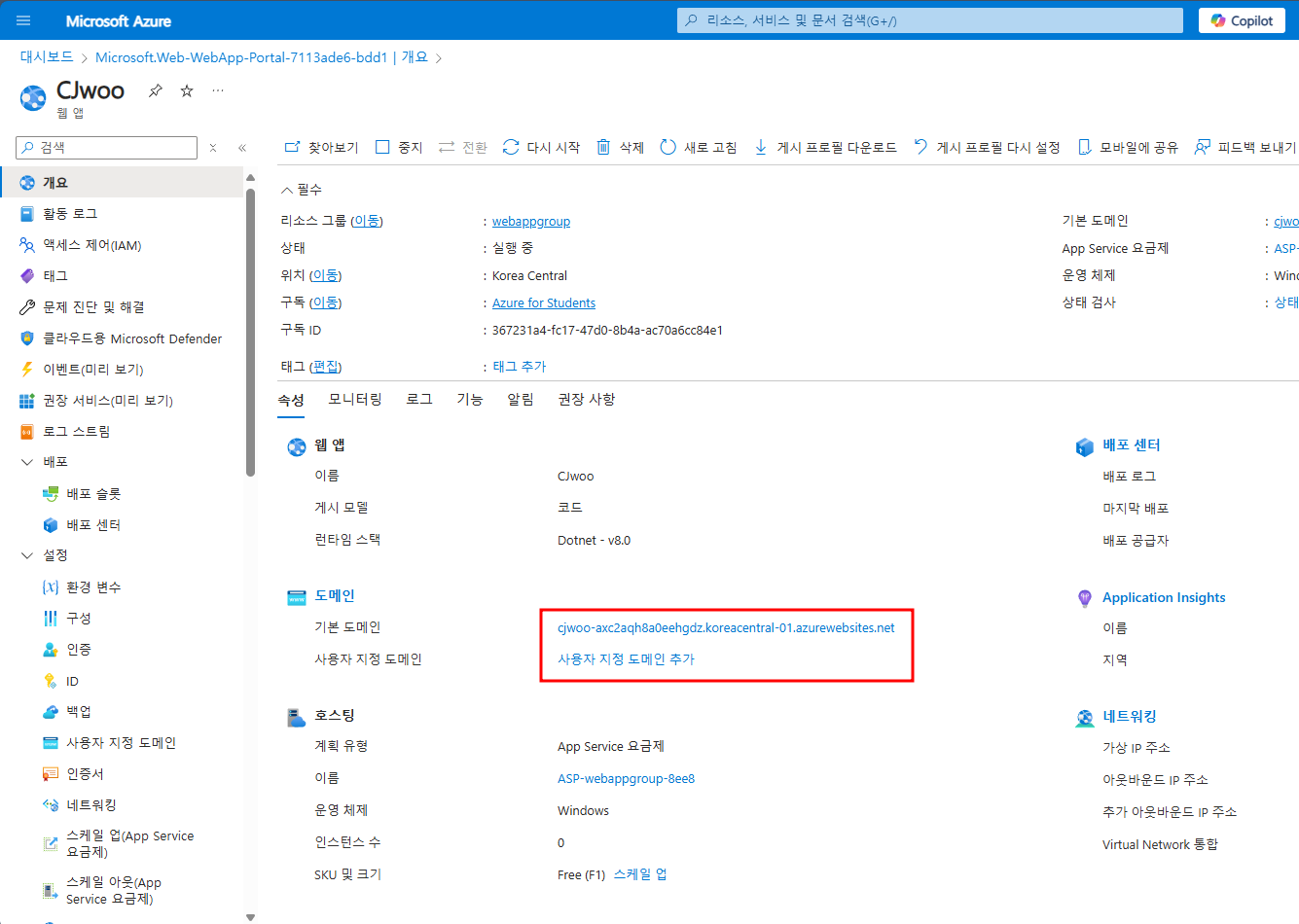Click 찾아보기 in the toolbar
Screen dimensions: 1299x924
pos(321,148)
